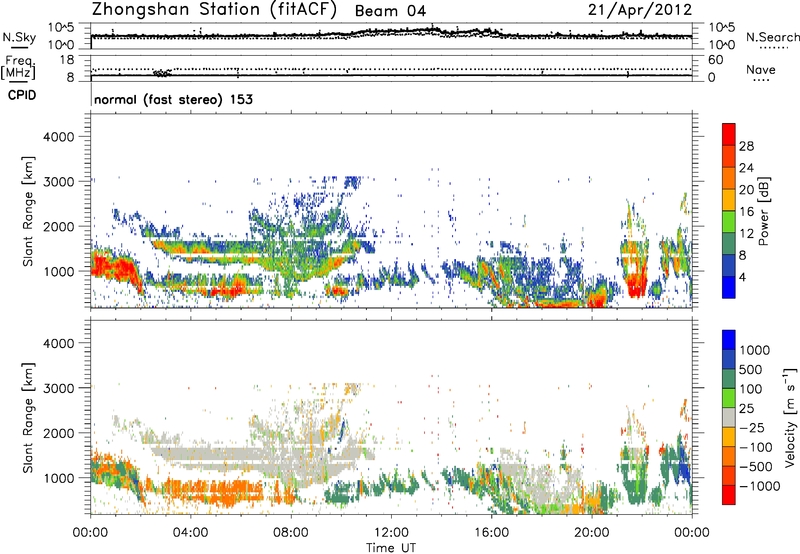Click the '18' tick on frequency axis
The height and width of the screenshot is (554, 800).
[67, 60]
